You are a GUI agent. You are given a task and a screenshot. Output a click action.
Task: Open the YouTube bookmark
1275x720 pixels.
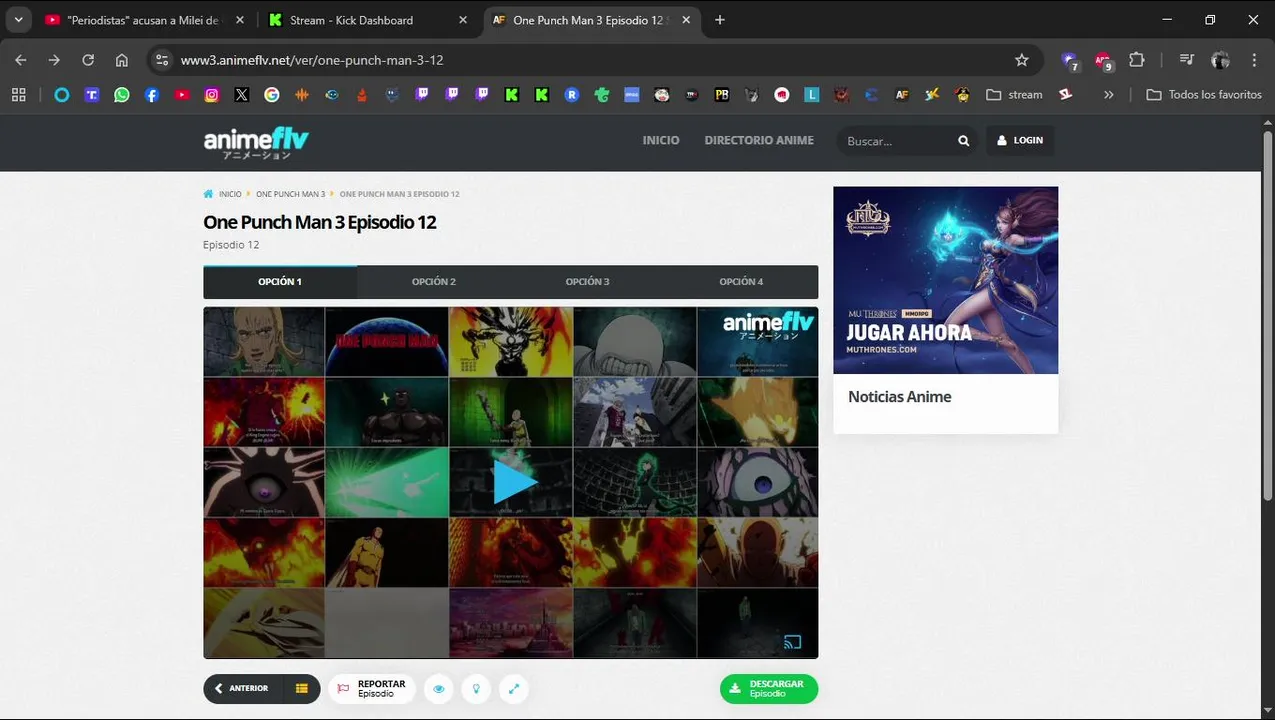click(x=182, y=95)
